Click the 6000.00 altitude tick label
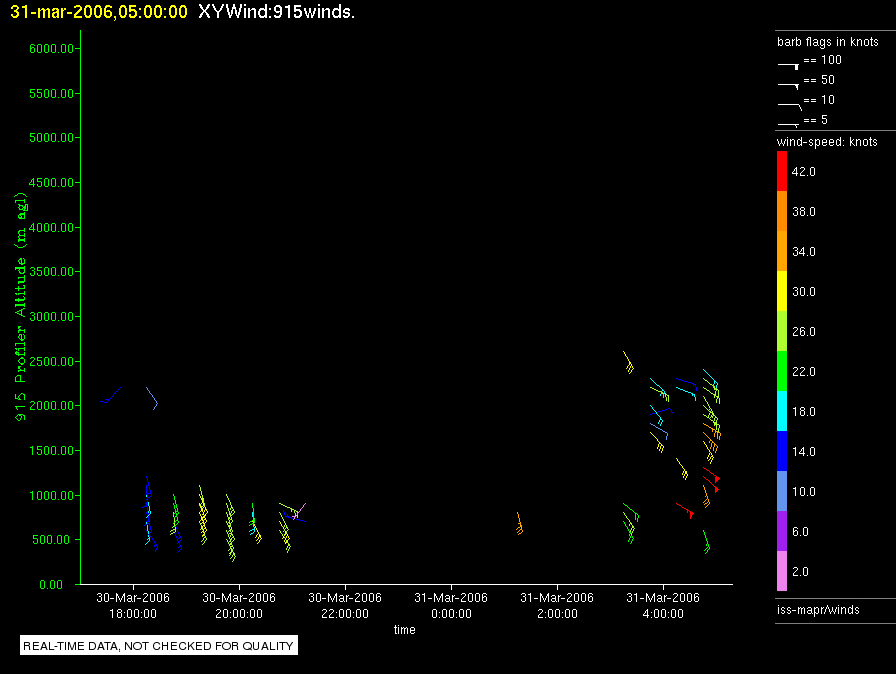The height and width of the screenshot is (674, 896). tap(51, 49)
